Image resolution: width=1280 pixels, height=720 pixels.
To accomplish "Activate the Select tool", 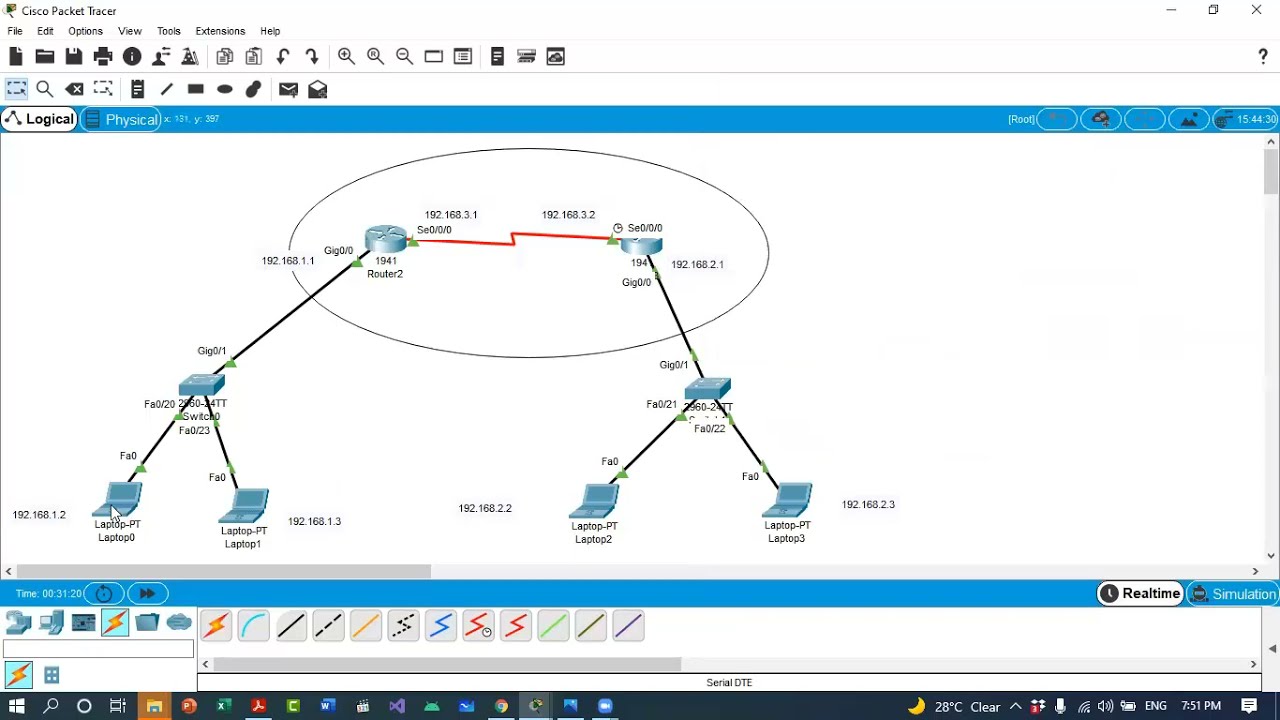I will tap(16, 89).
